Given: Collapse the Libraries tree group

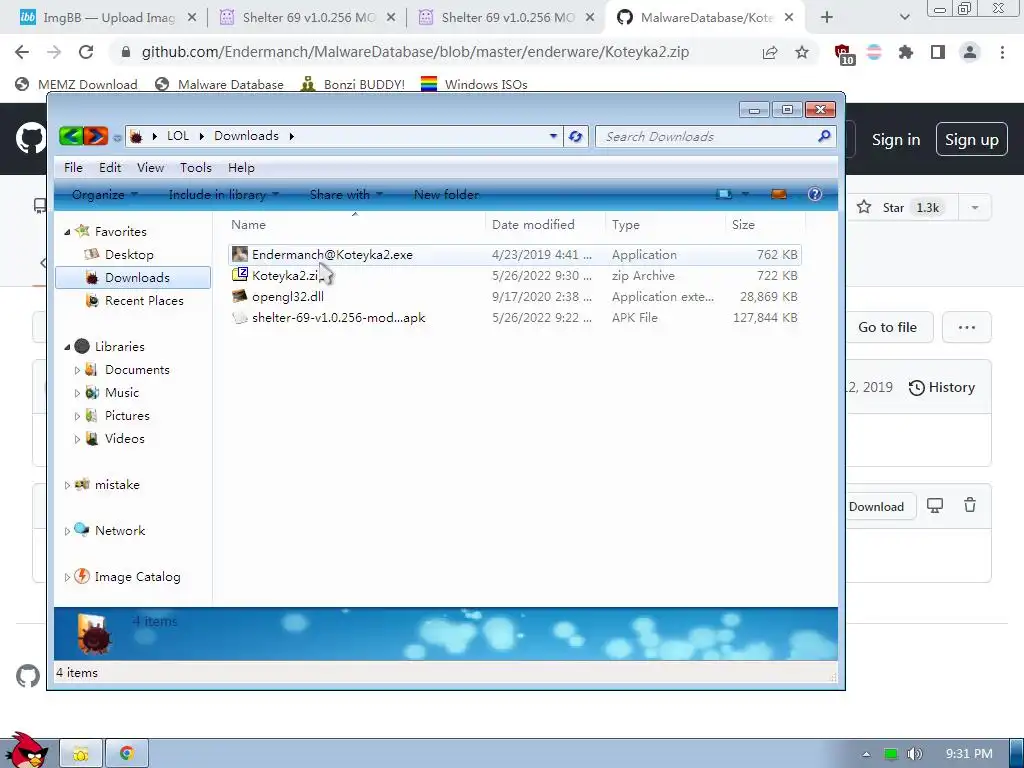Looking at the screenshot, I should click(x=67, y=347).
